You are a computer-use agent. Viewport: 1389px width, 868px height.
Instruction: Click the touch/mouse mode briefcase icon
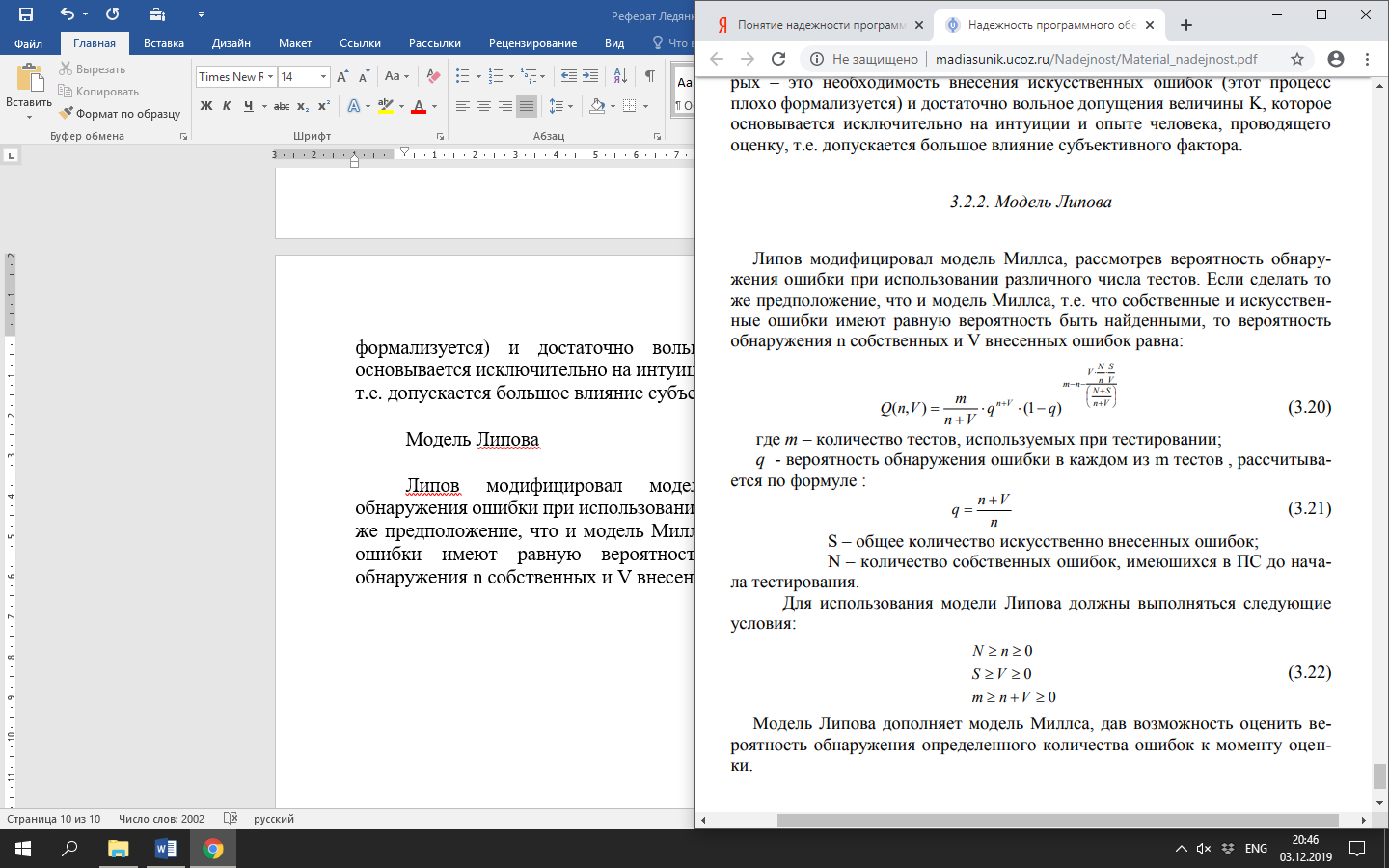[157, 14]
